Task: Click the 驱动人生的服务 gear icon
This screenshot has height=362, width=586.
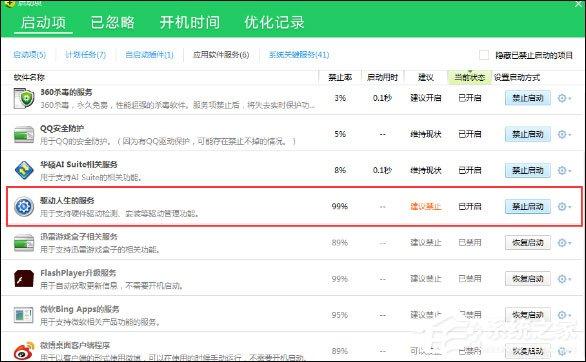Action: pos(24,207)
